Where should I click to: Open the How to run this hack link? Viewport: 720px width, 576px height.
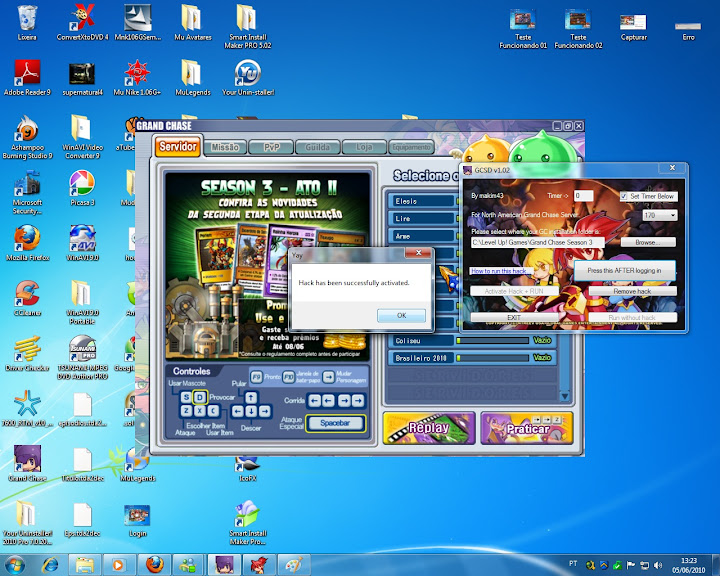click(x=499, y=271)
